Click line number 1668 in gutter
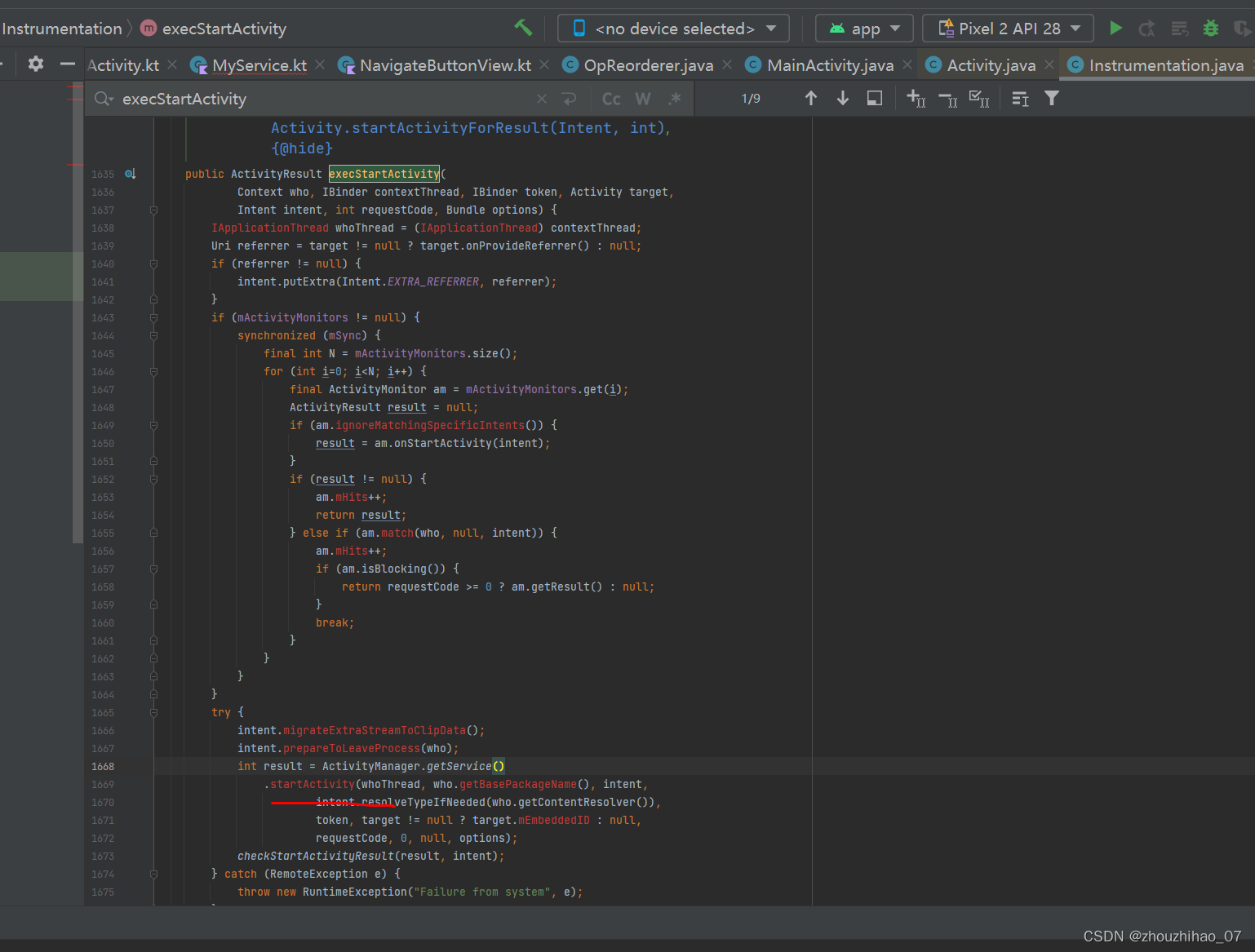Viewport: 1255px width, 952px height. tap(103, 766)
